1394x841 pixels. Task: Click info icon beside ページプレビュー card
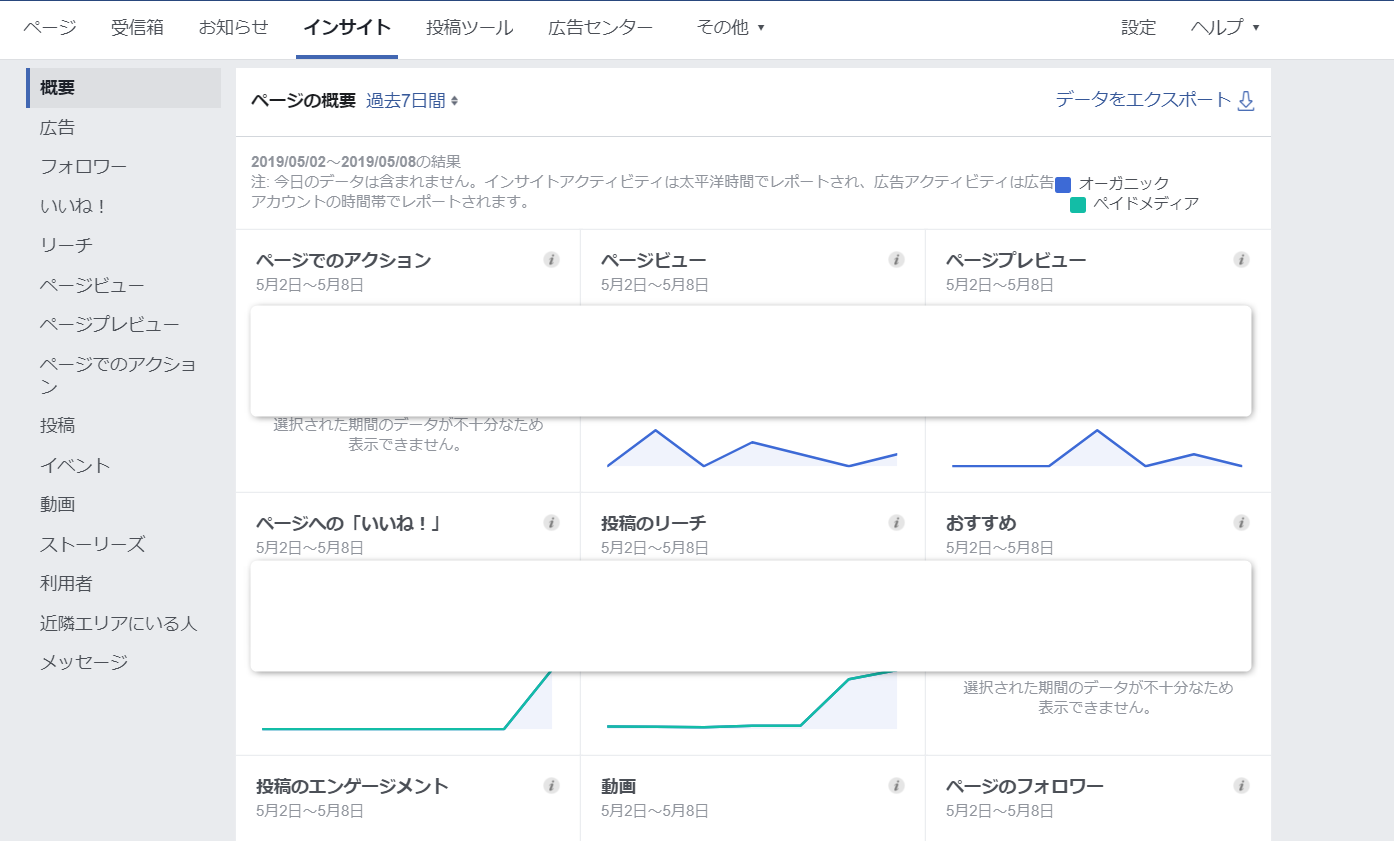[1241, 260]
